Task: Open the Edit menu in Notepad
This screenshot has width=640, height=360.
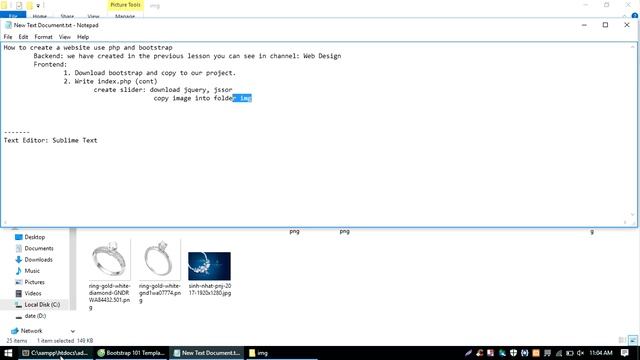Action: (23, 37)
